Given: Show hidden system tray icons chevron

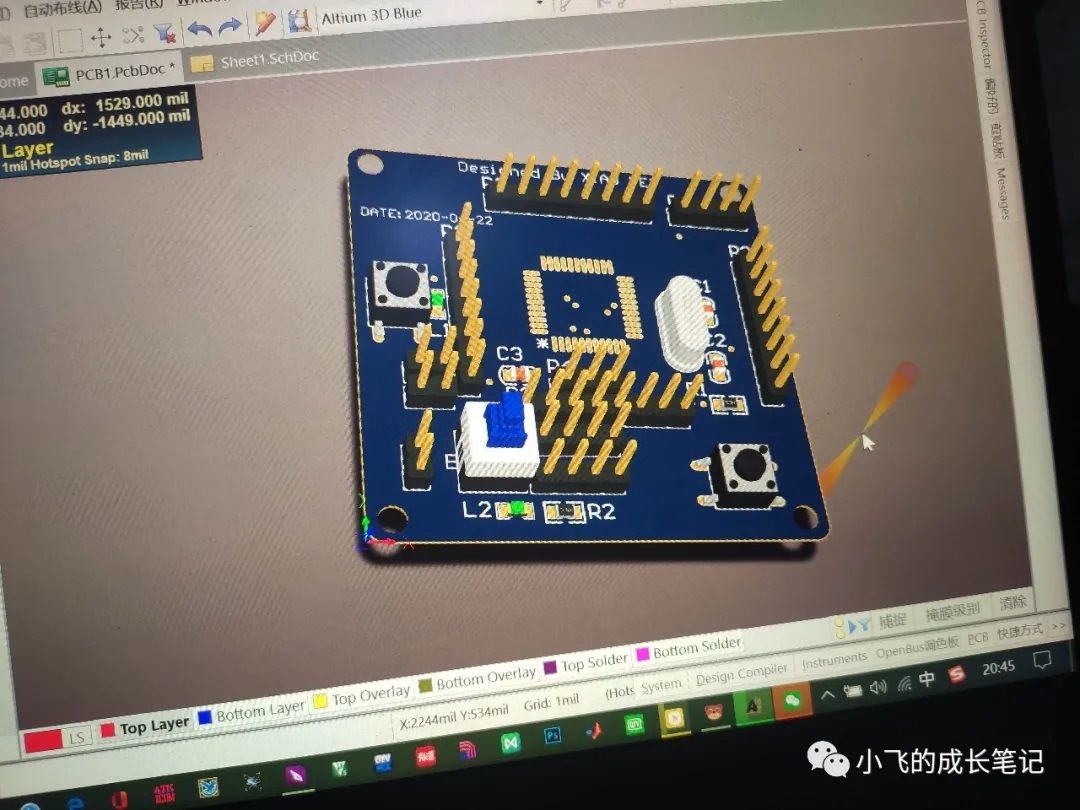Looking at the screenshot, I should (828, 694).
